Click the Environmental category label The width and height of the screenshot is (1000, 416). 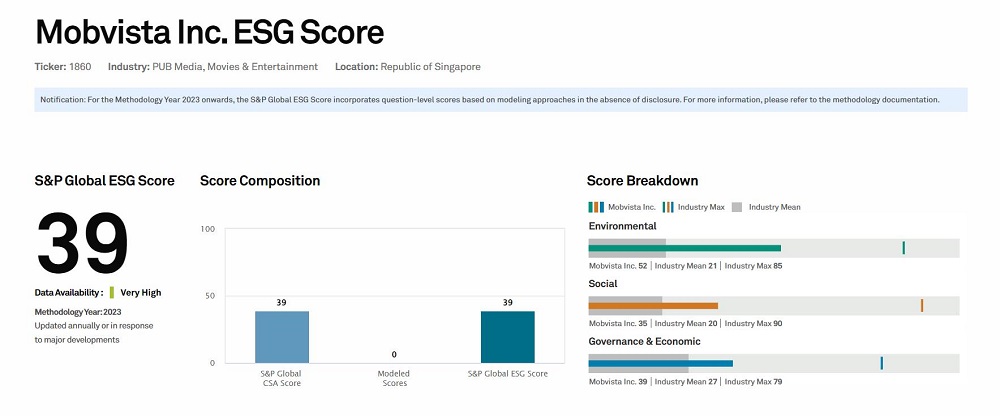(x=622, y=226)
